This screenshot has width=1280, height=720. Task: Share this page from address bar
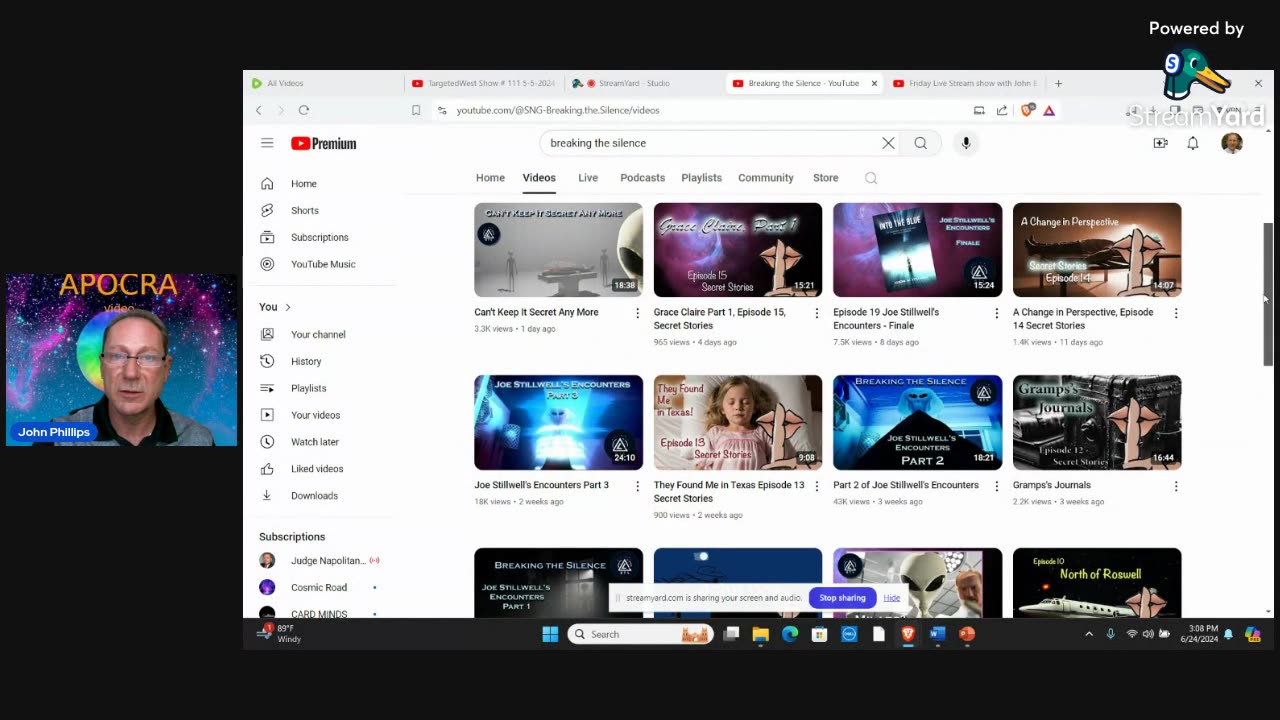pyautogui.click(x=1002, y=110)
